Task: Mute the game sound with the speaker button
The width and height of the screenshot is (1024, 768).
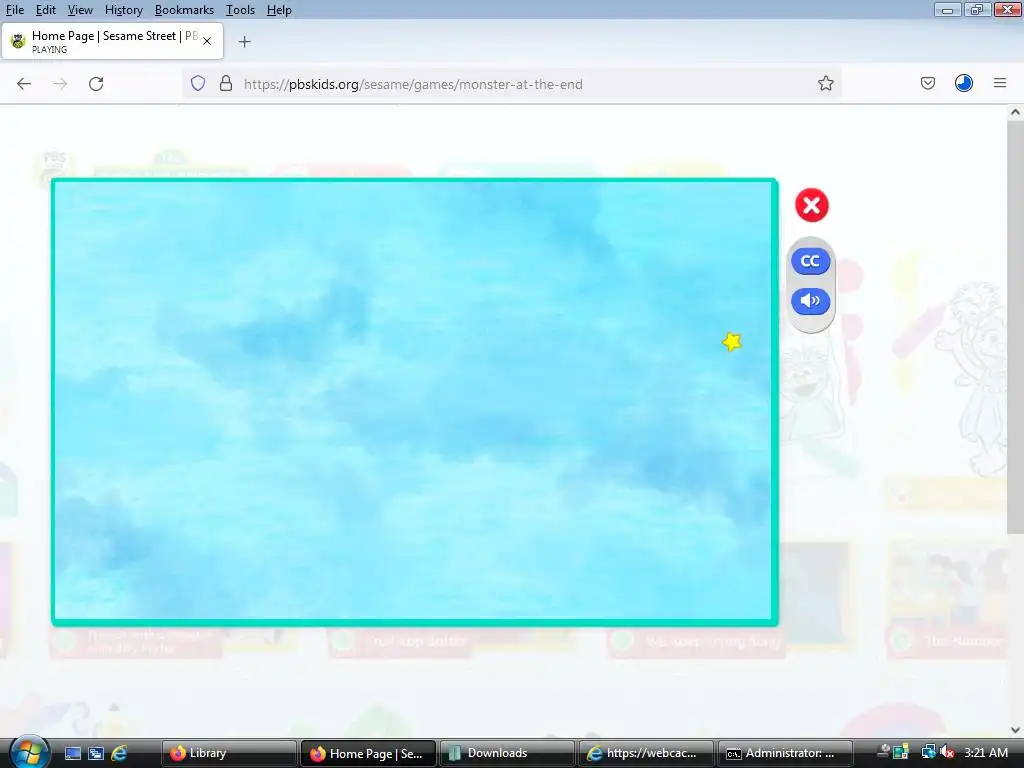Action: pyautogui.click(x=810, y=300)
